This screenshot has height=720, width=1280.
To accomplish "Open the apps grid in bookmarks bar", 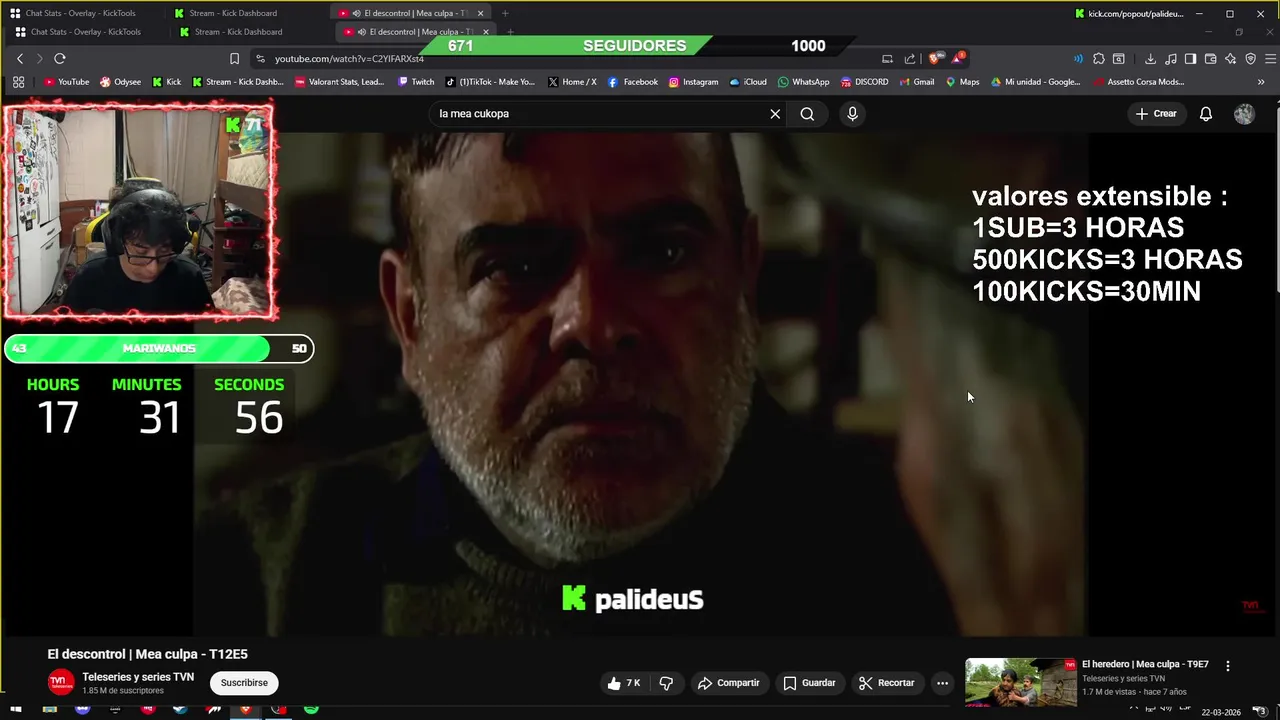I will pos(18,82).
